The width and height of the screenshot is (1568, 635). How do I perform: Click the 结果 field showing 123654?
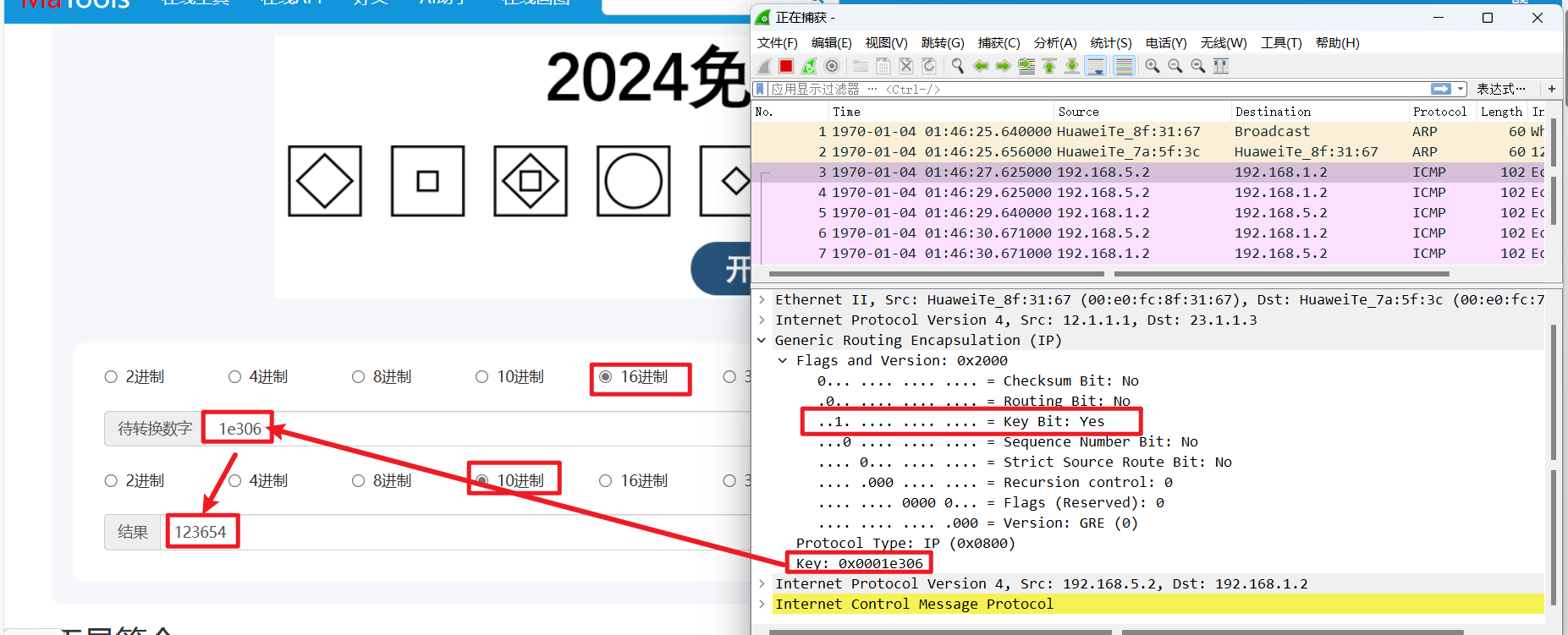[454, 533]
